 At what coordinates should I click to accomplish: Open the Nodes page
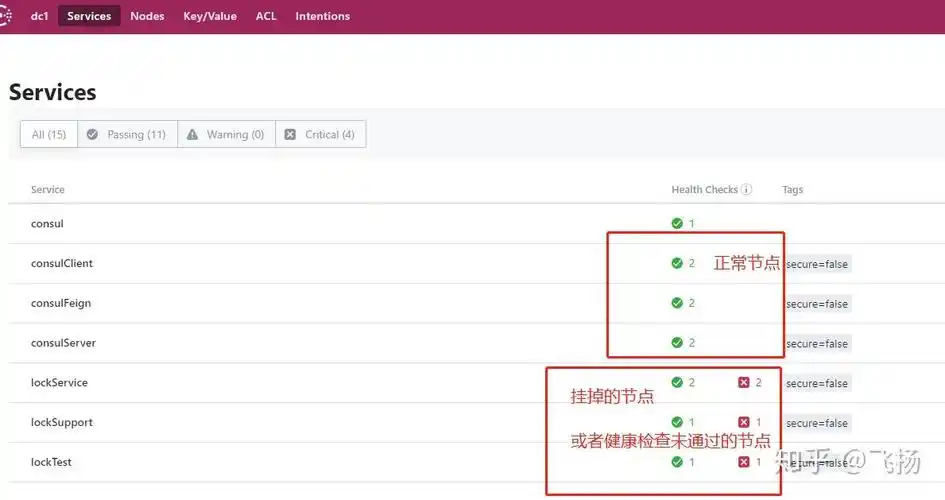147,16
